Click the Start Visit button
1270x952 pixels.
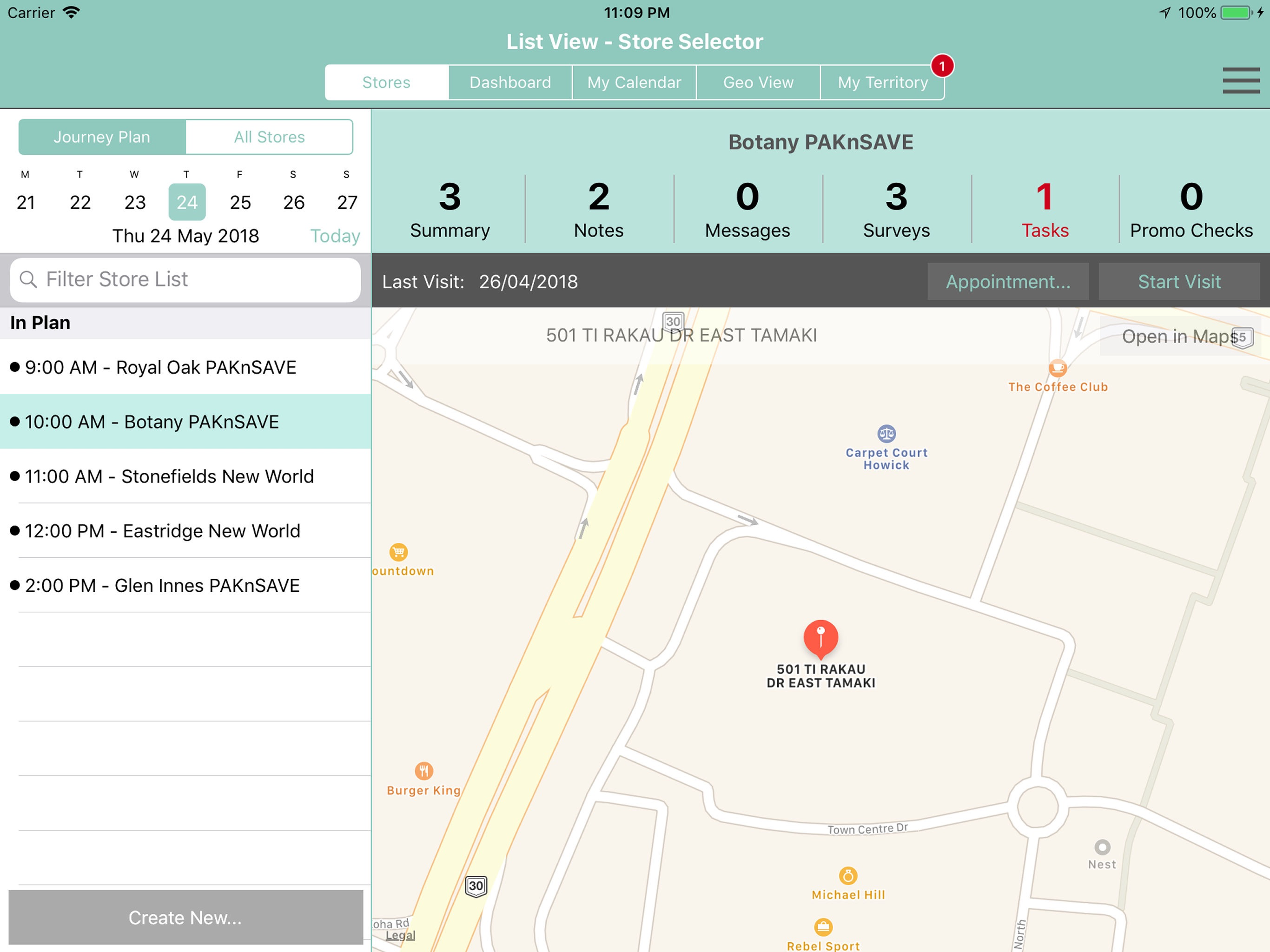click(x=1179, y=281)
